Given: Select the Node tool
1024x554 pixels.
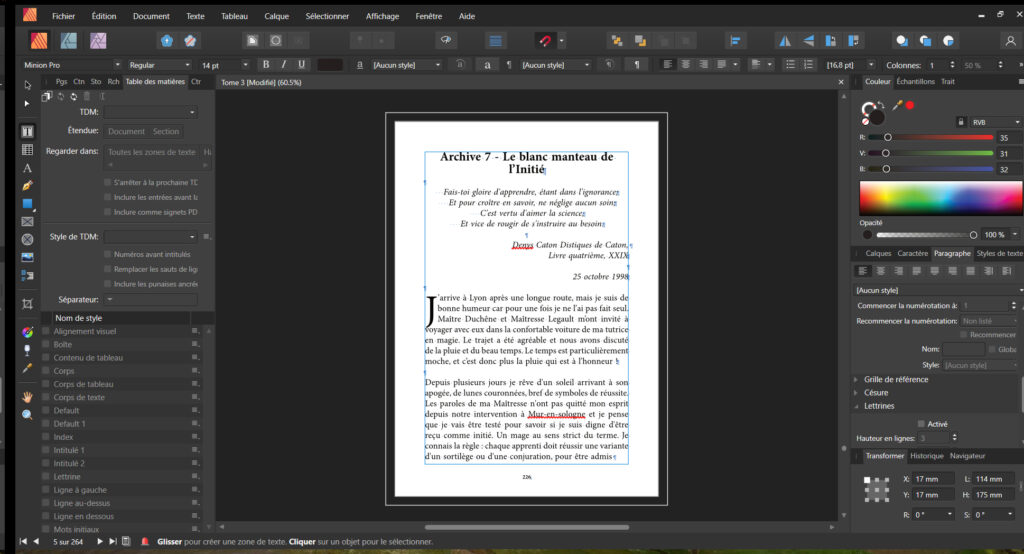Looking at the screenshot, I should coord(27,103).
